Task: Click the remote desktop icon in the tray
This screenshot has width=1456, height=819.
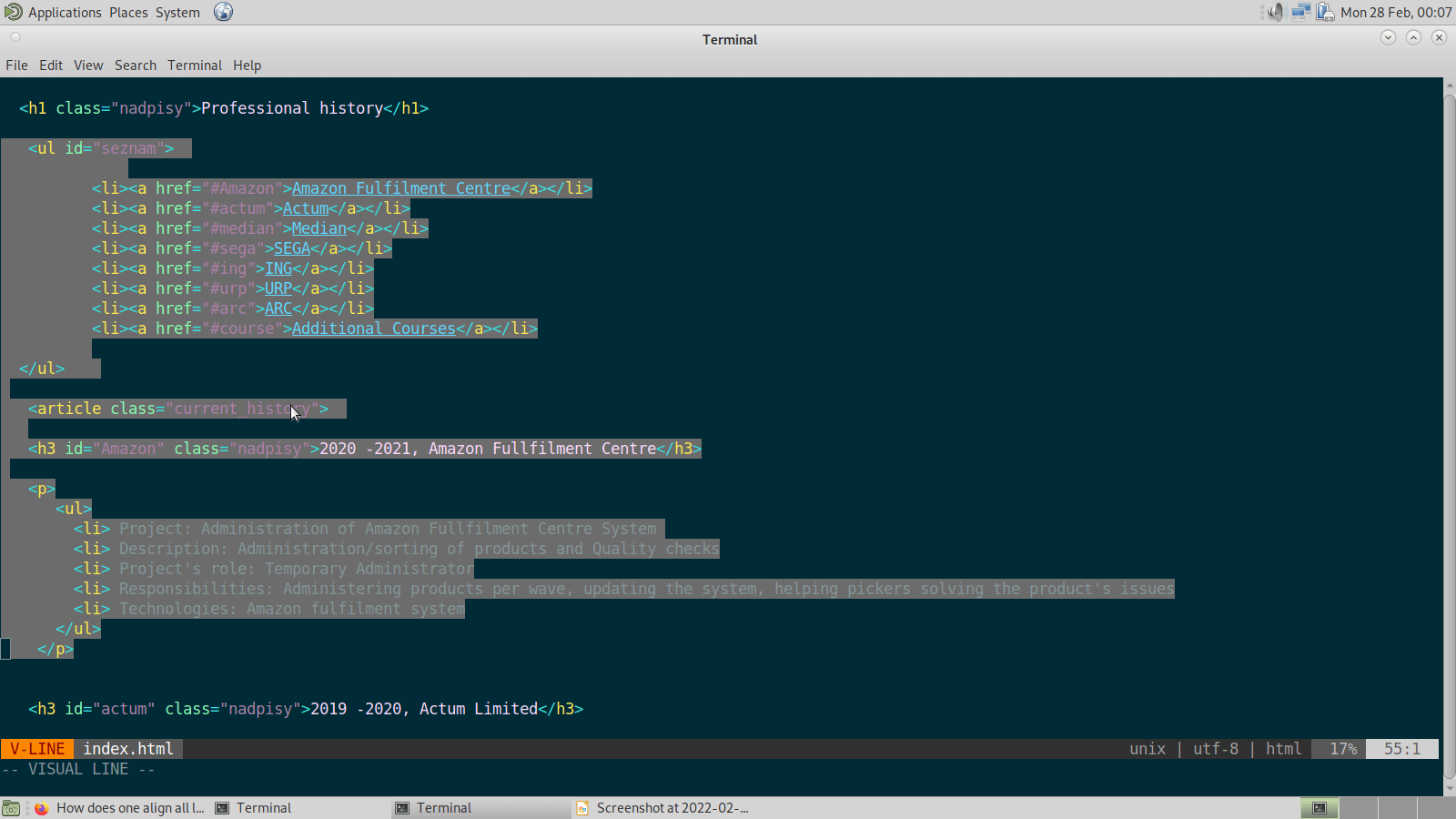Action: 1300,12
